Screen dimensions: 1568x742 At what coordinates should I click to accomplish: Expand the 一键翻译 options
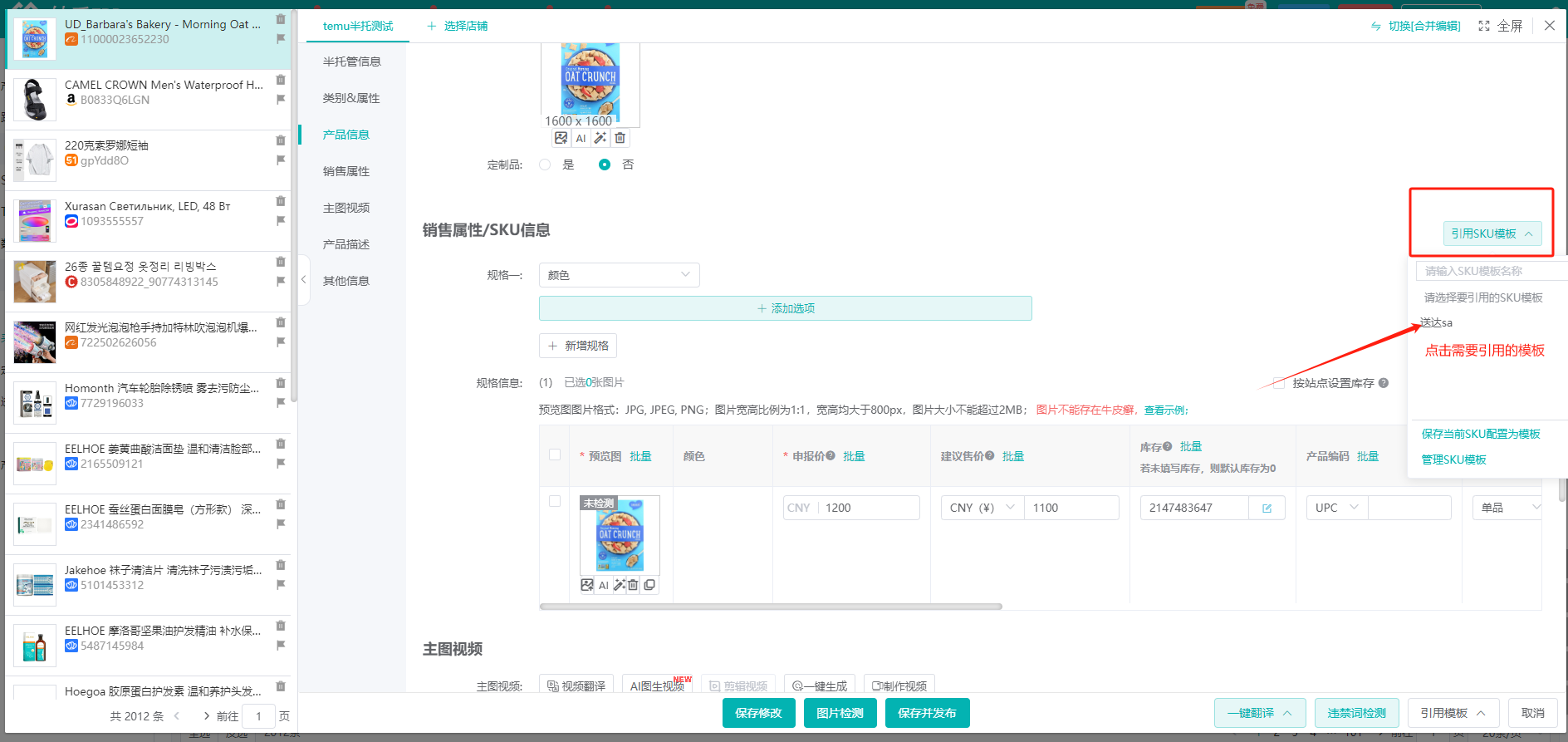pos(1260,713)
